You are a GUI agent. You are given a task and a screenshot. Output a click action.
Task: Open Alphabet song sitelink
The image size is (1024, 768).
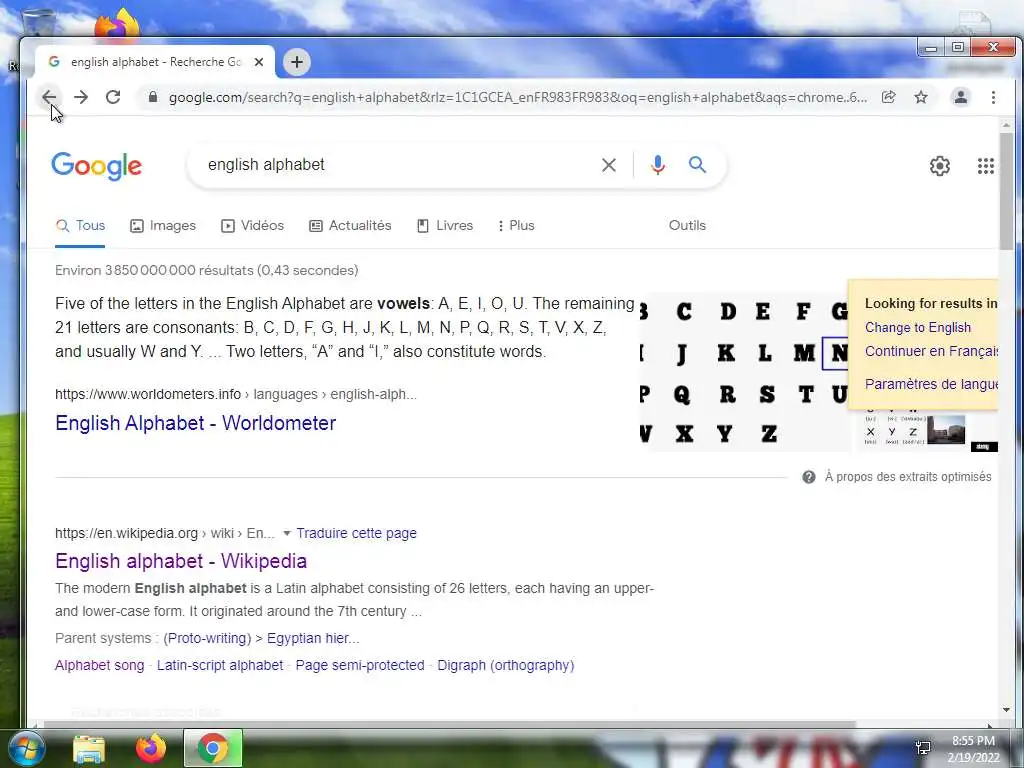pos(99,665)
